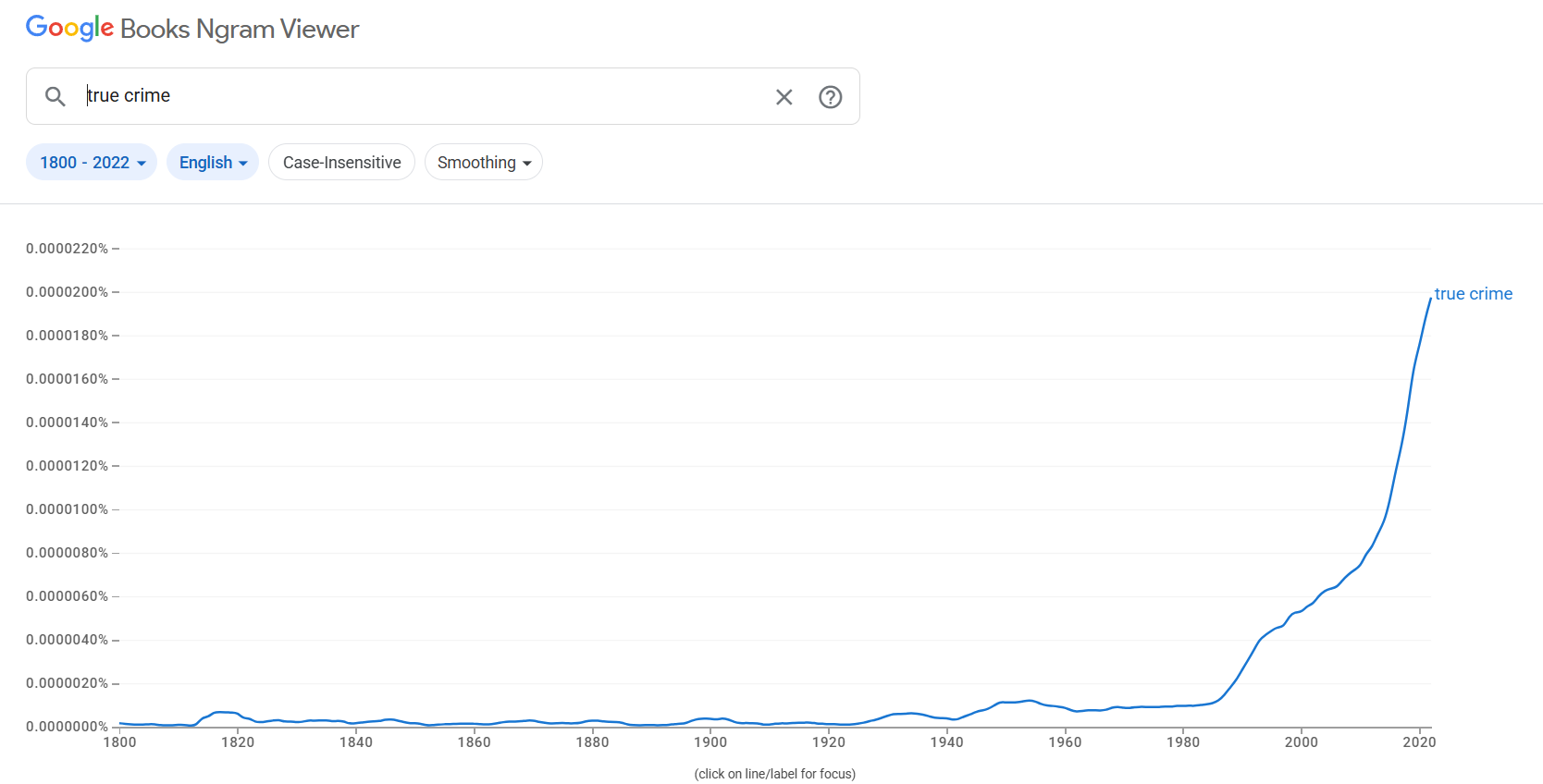
Task: Click the search magnifier icon
Action: pyautogui.click(x=56, y=96)
